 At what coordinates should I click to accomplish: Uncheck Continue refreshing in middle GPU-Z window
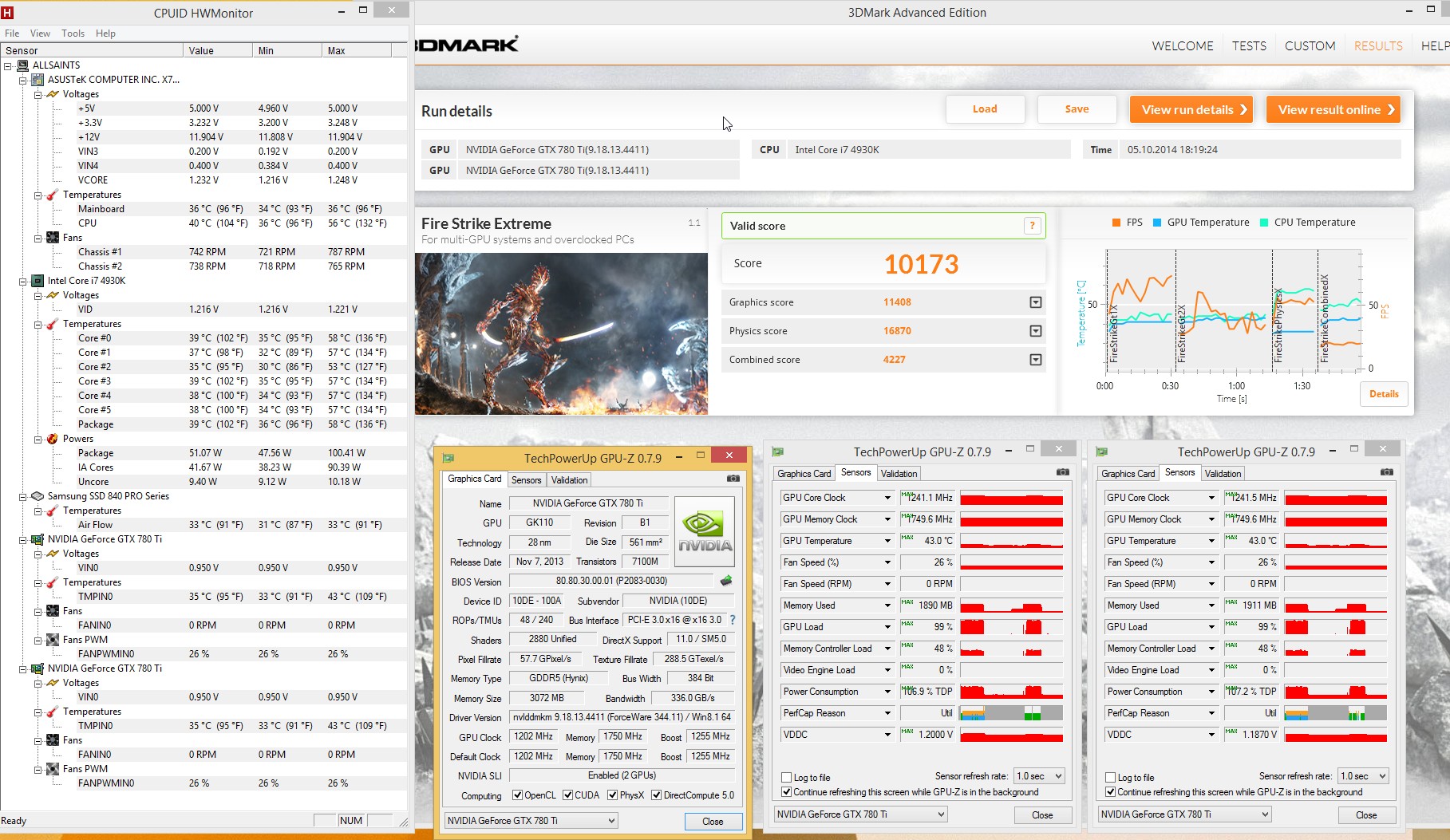[787, 792]
